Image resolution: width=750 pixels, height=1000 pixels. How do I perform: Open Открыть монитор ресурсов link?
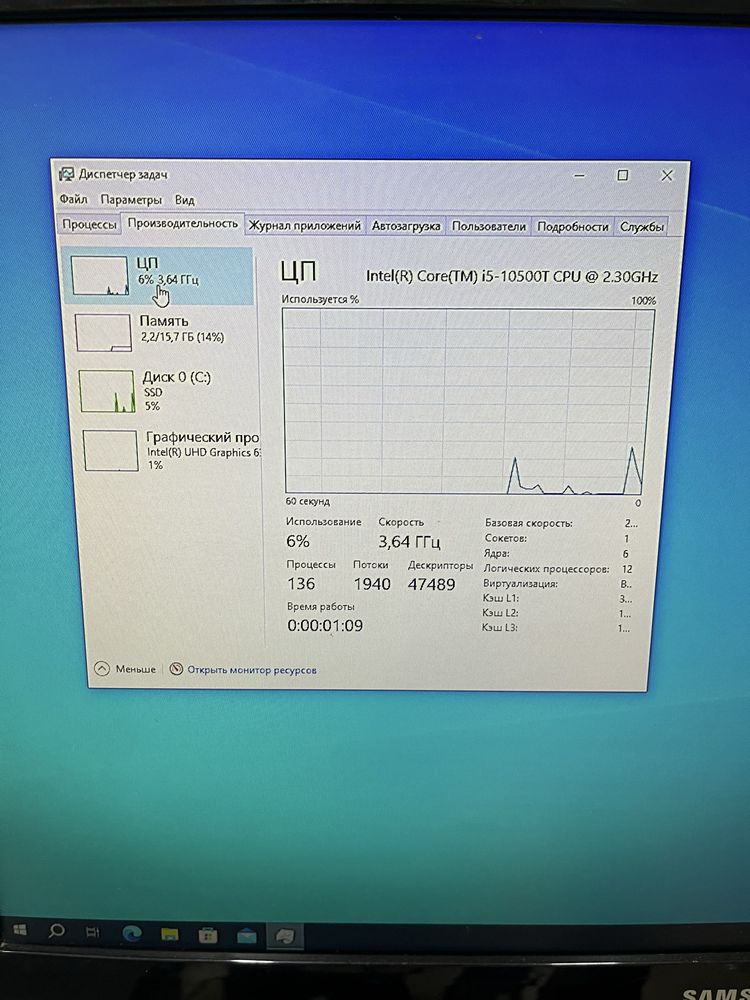[251, 670]
